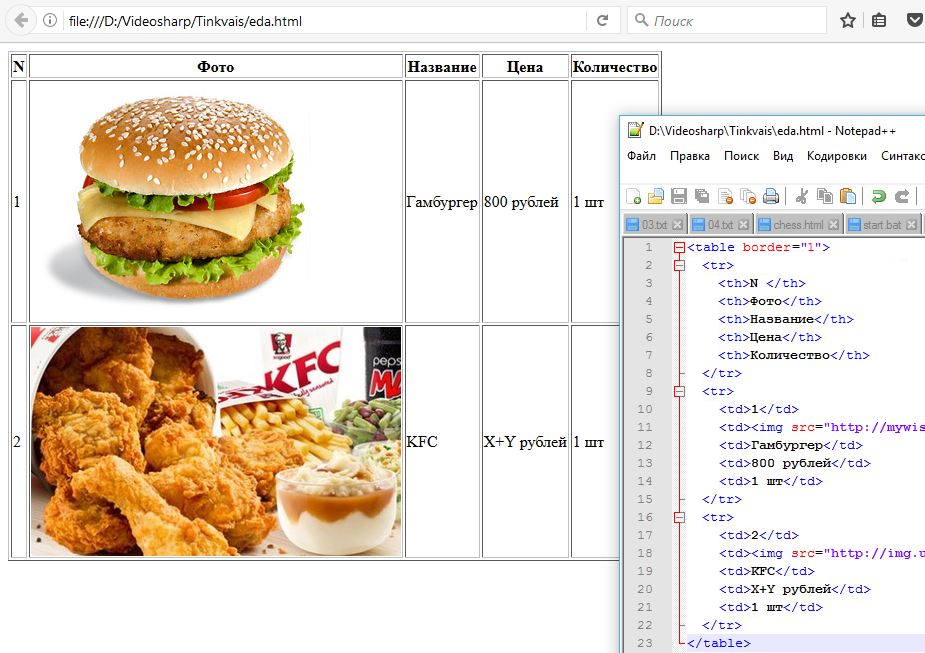925x653 pixels.
Task: Click the <th>Количество</th> code on line 7
Action: click(x=794, y=355)
